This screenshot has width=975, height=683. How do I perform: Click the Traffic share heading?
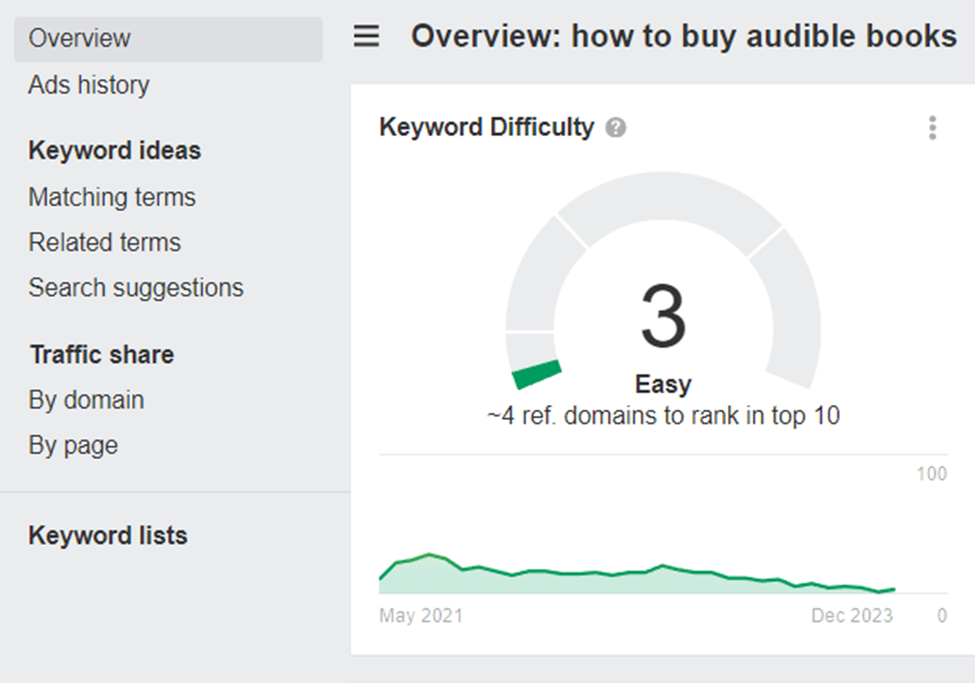click(102, 355)
